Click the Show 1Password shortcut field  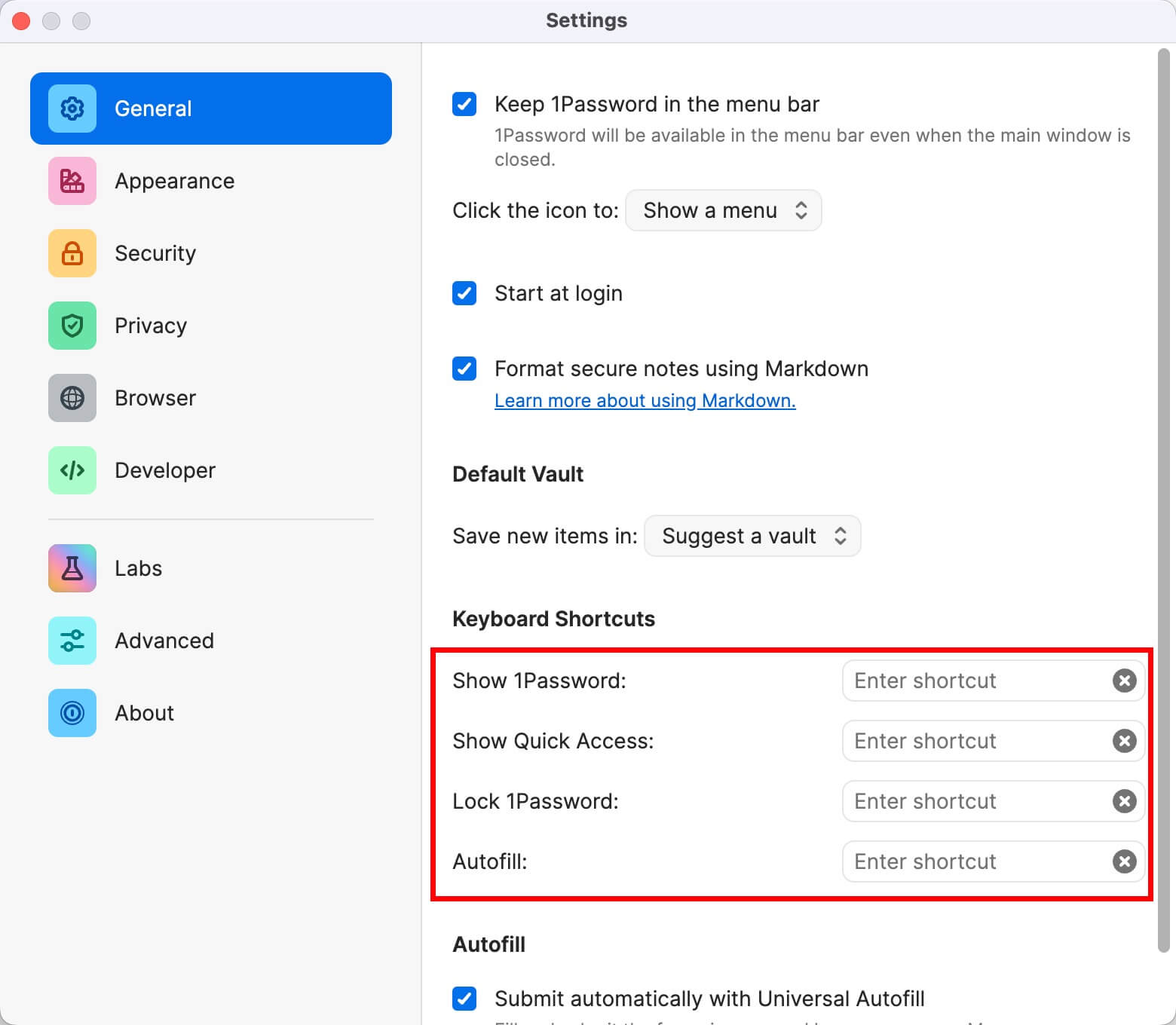coord(994,681)
